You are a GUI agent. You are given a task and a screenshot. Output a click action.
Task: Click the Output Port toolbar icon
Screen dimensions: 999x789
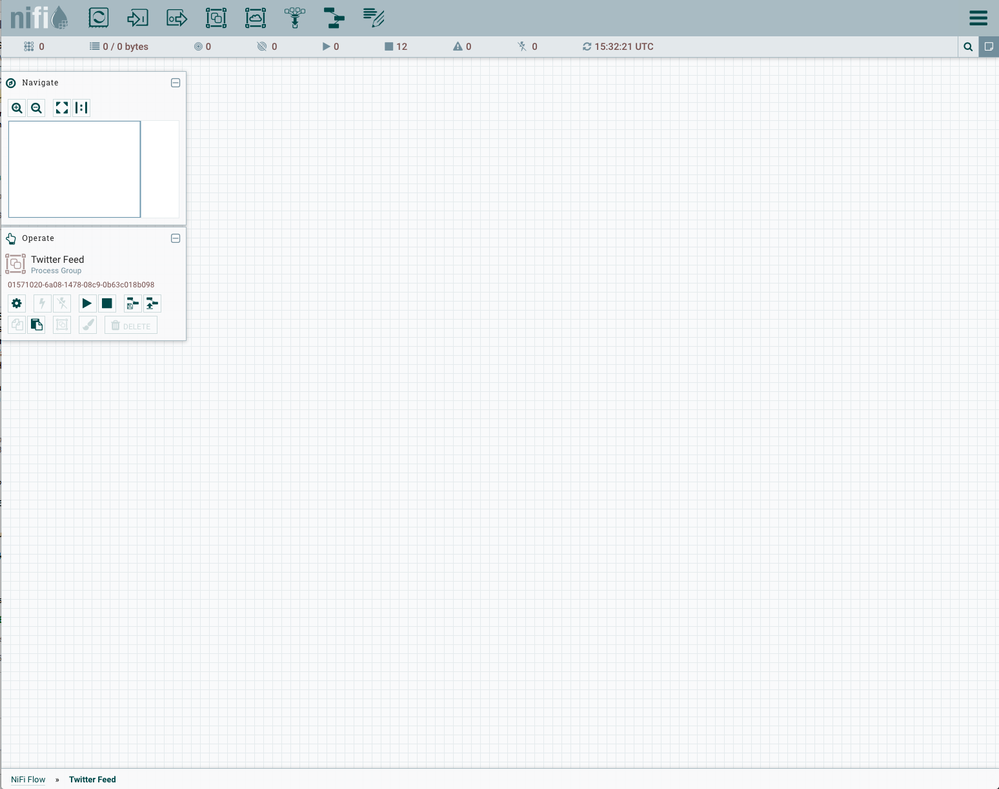click(177, 17)
